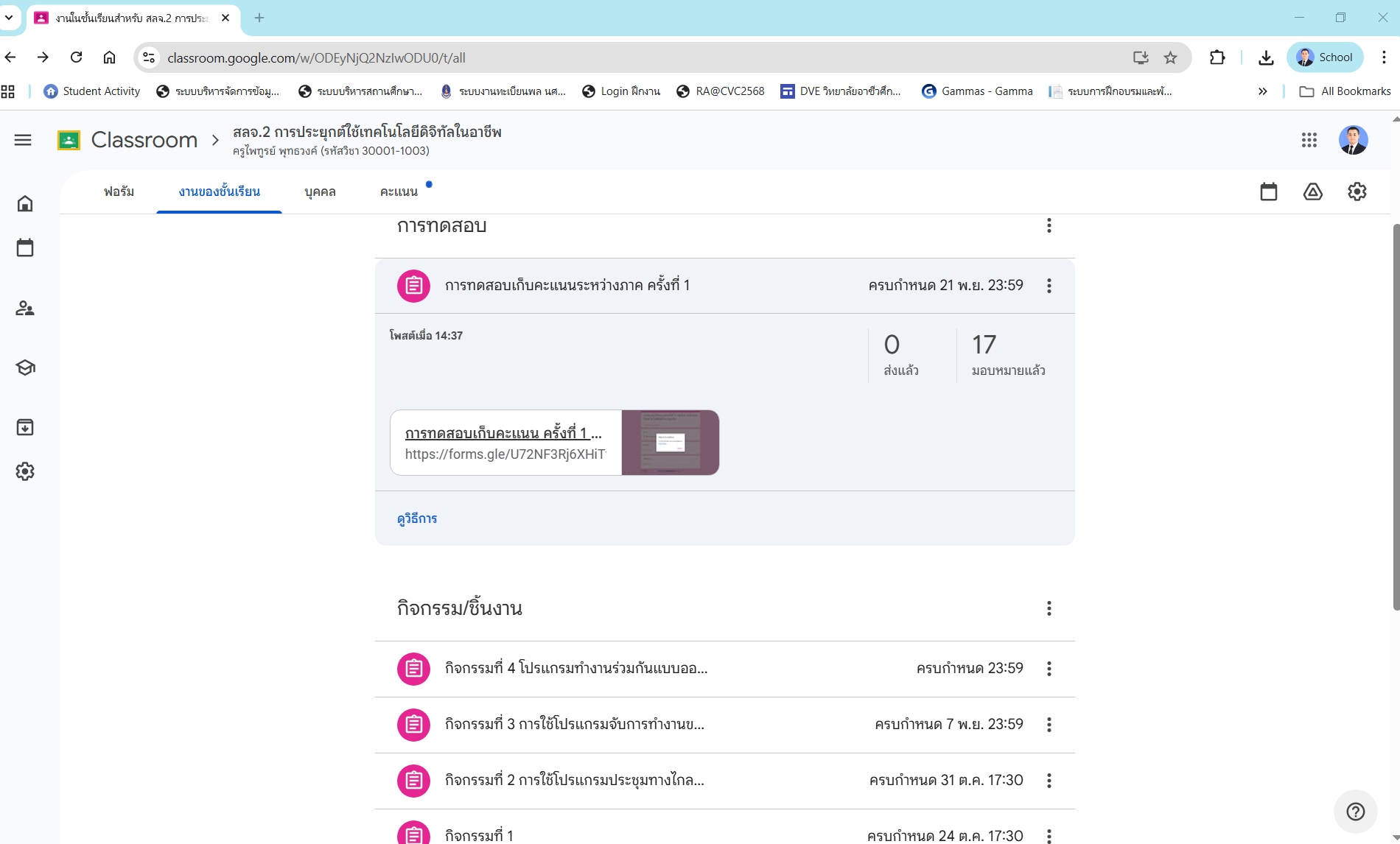
Task: Open class Drive folder icon
Action: [1312, 191]
